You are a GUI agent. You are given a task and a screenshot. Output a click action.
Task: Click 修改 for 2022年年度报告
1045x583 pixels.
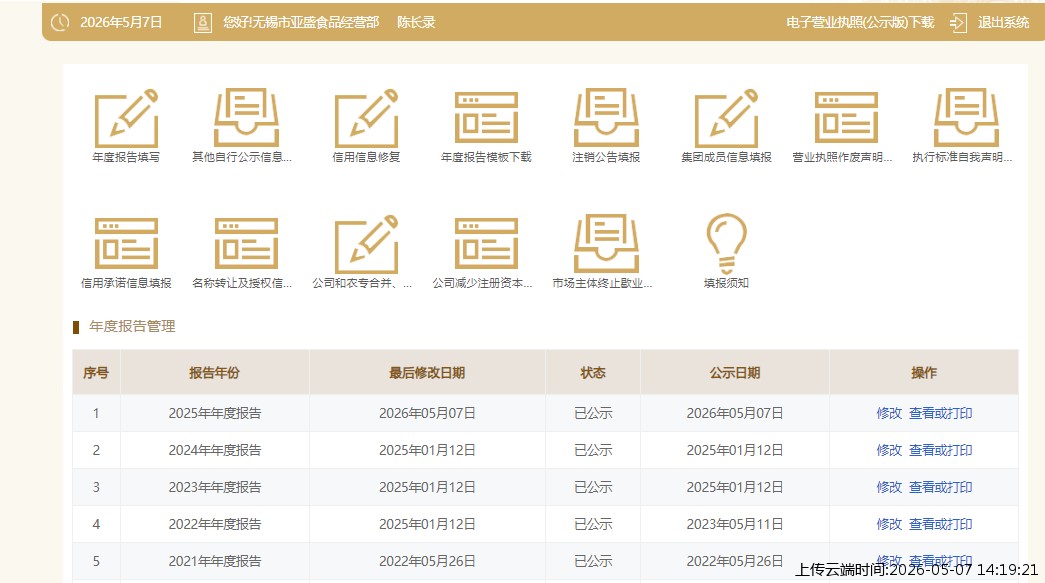(x=889, y=524)
